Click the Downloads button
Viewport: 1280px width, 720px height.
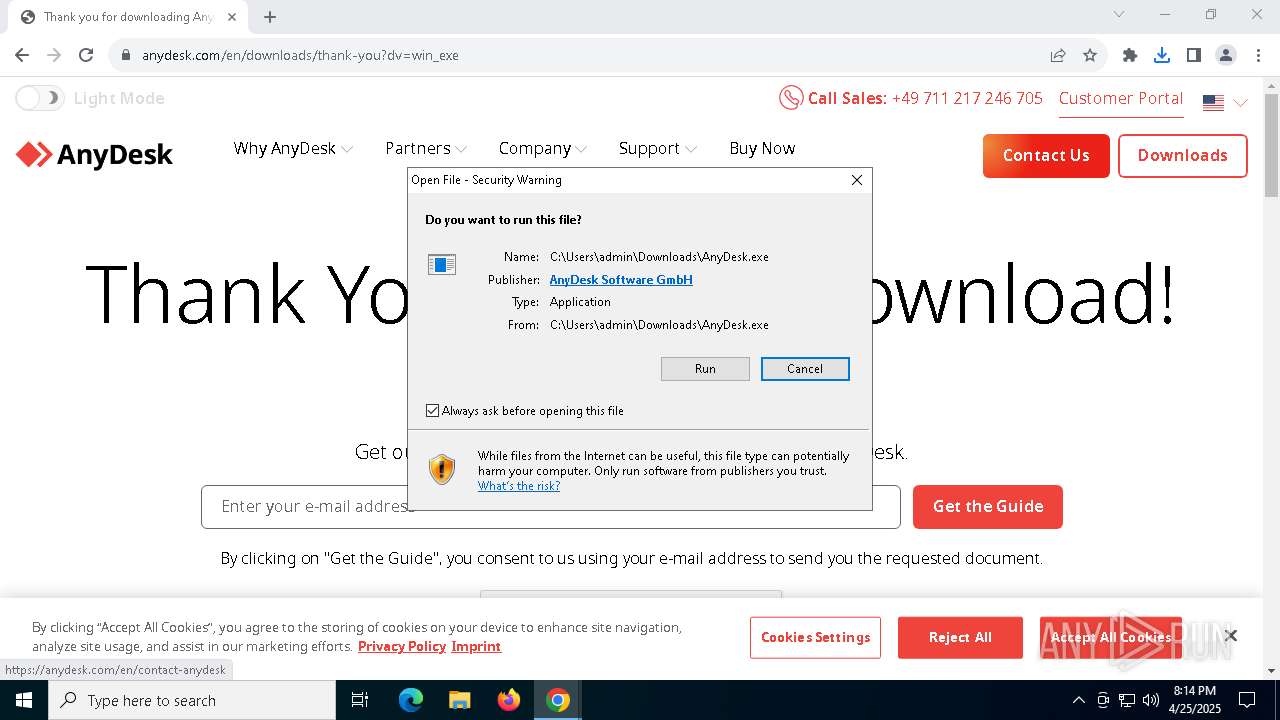[x=1182, y=156]
